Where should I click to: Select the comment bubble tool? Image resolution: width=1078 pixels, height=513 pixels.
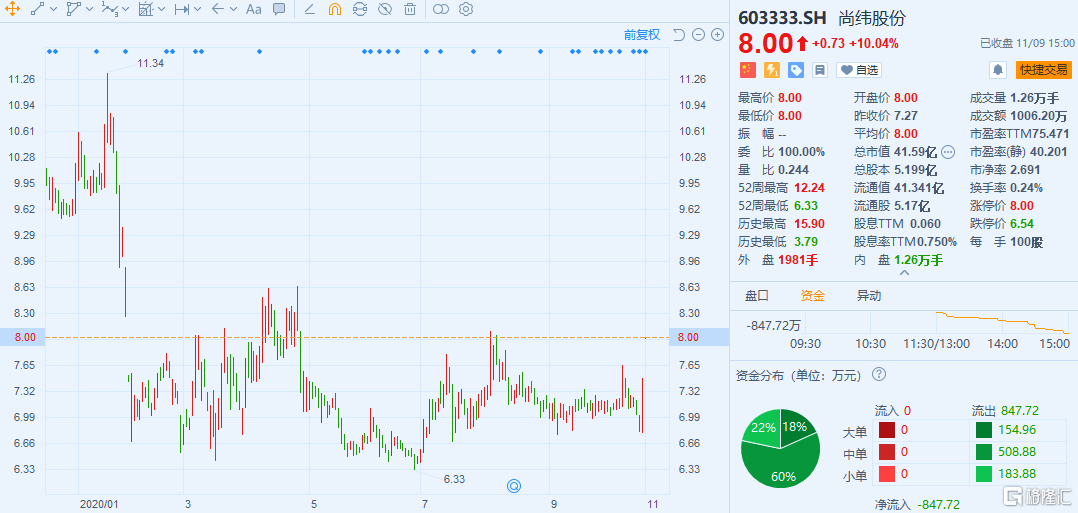[278, 10]
